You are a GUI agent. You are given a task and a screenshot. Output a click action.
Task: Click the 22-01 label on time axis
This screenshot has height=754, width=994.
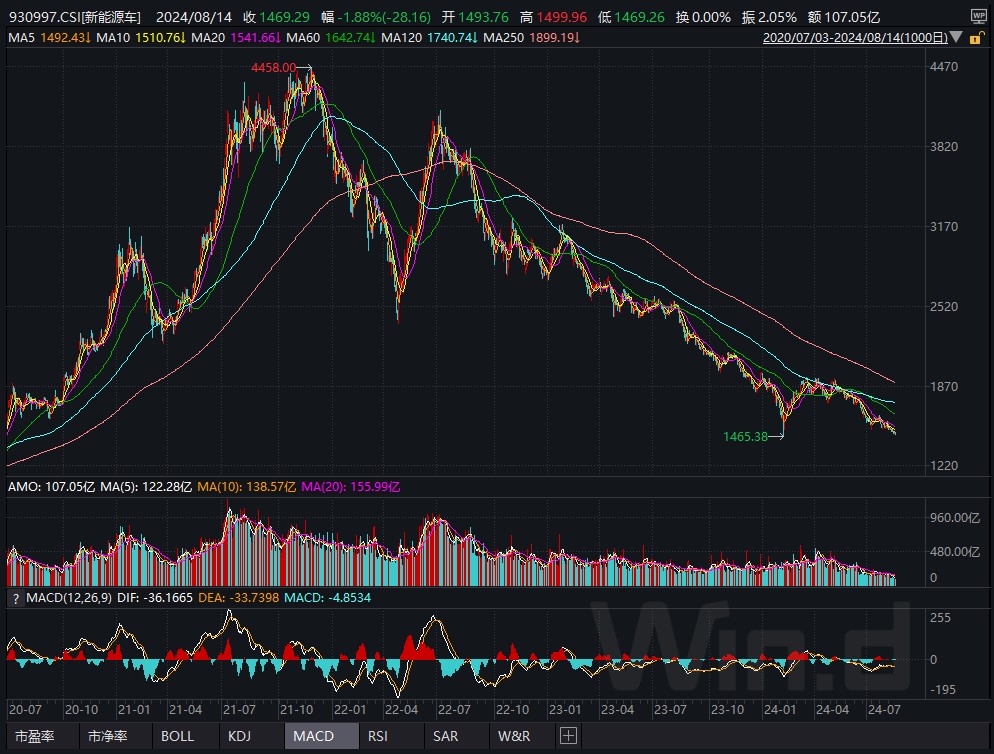point(350,710)
